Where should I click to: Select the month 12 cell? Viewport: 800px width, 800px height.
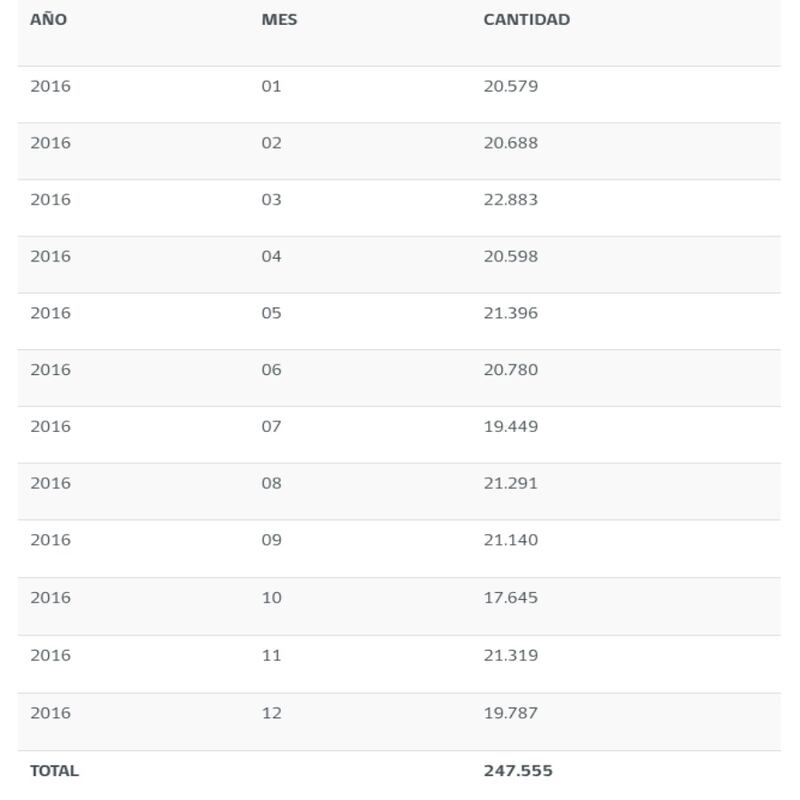271,712
